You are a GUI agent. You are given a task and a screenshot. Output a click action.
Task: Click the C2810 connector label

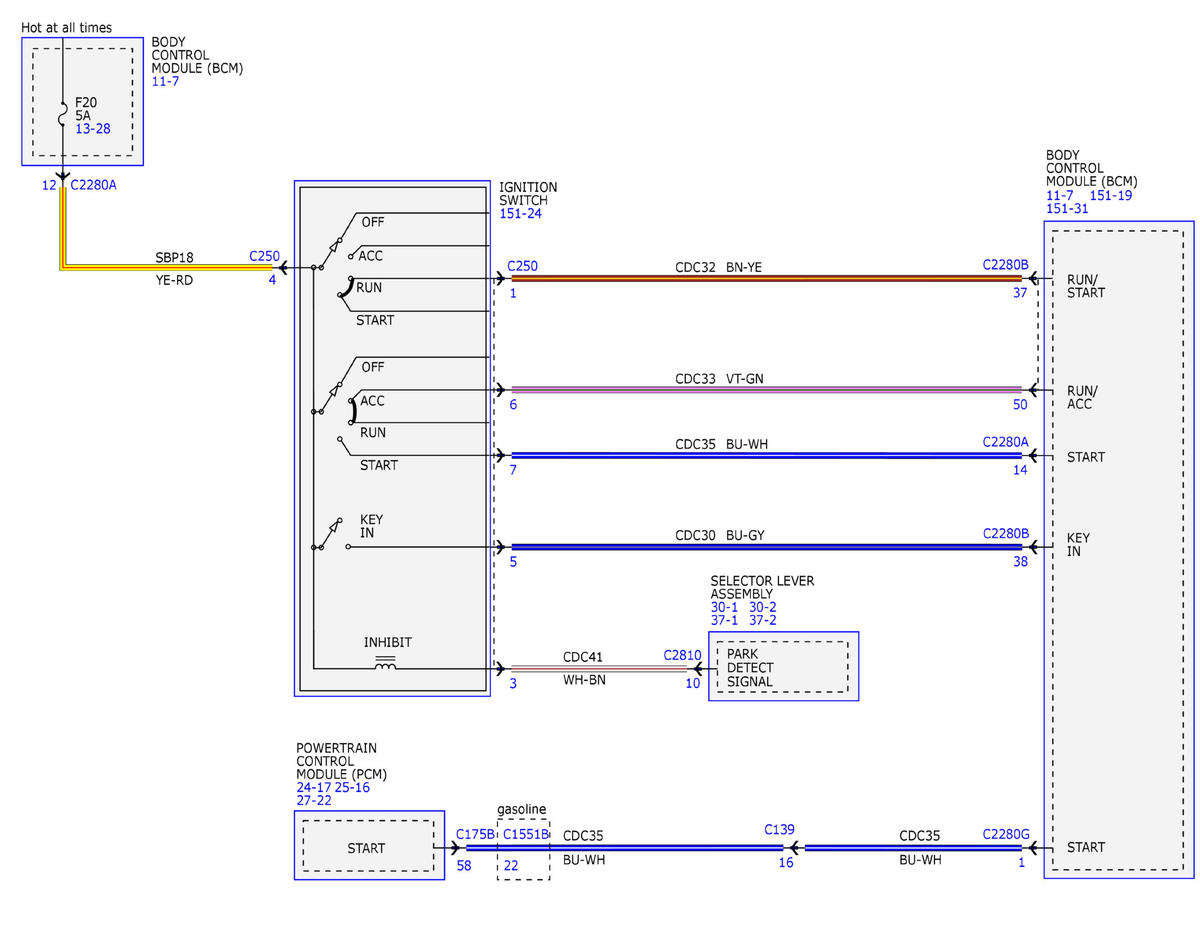682,655
